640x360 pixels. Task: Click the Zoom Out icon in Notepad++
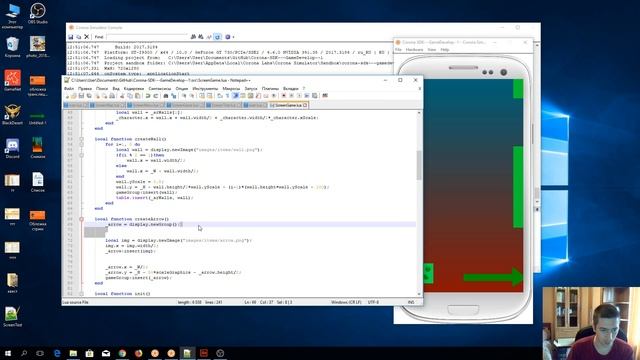coord(191,96)
